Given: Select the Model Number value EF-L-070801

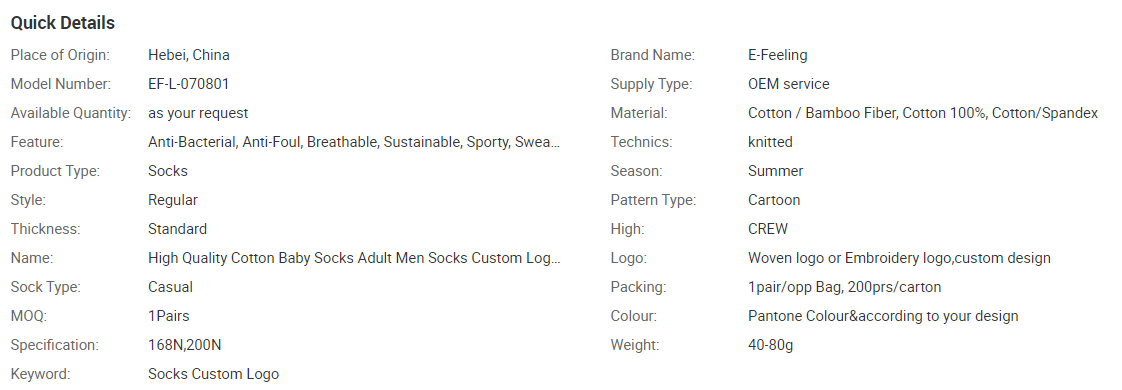Looking at the screenshot, I should (189, 84).
